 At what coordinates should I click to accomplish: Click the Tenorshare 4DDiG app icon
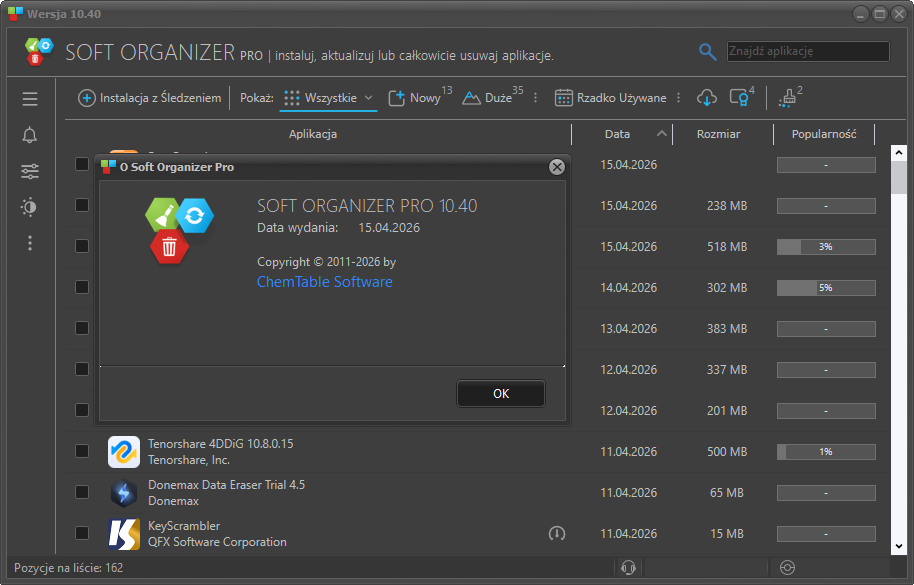(124, 452)
